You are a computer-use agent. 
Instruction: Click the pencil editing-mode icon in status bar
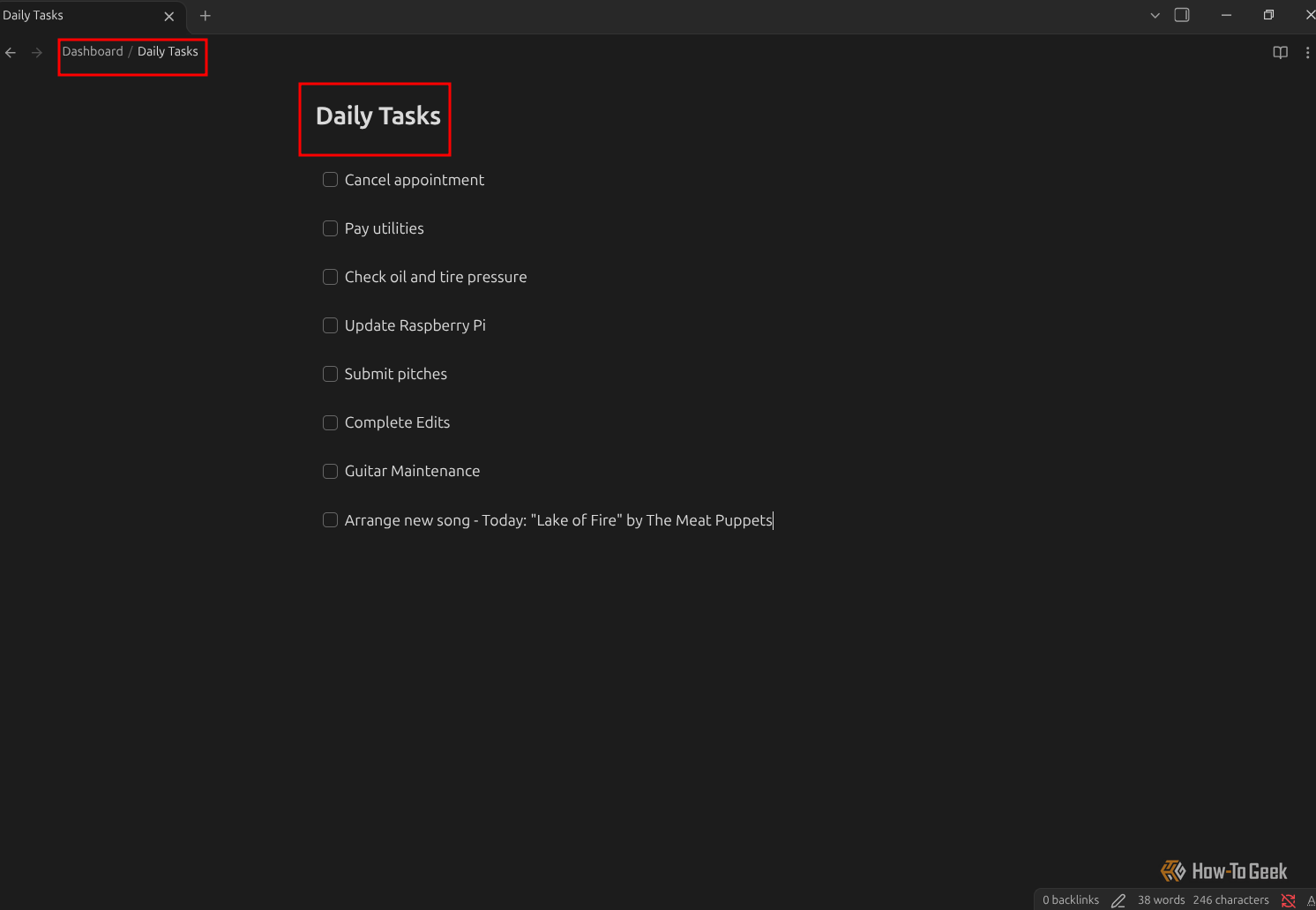click(1118, 900)
